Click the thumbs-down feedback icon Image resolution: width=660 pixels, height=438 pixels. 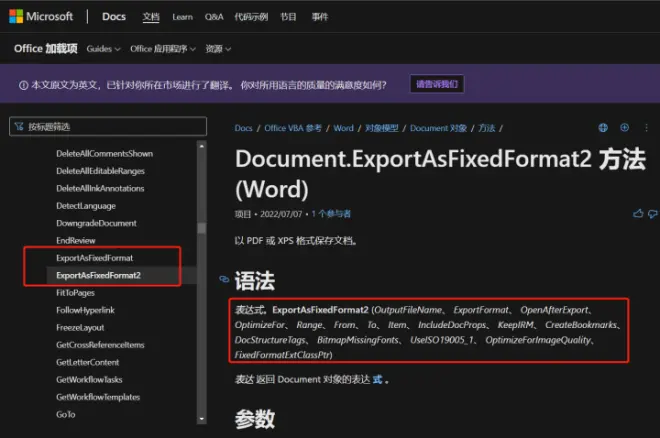(x=653, y=214)
